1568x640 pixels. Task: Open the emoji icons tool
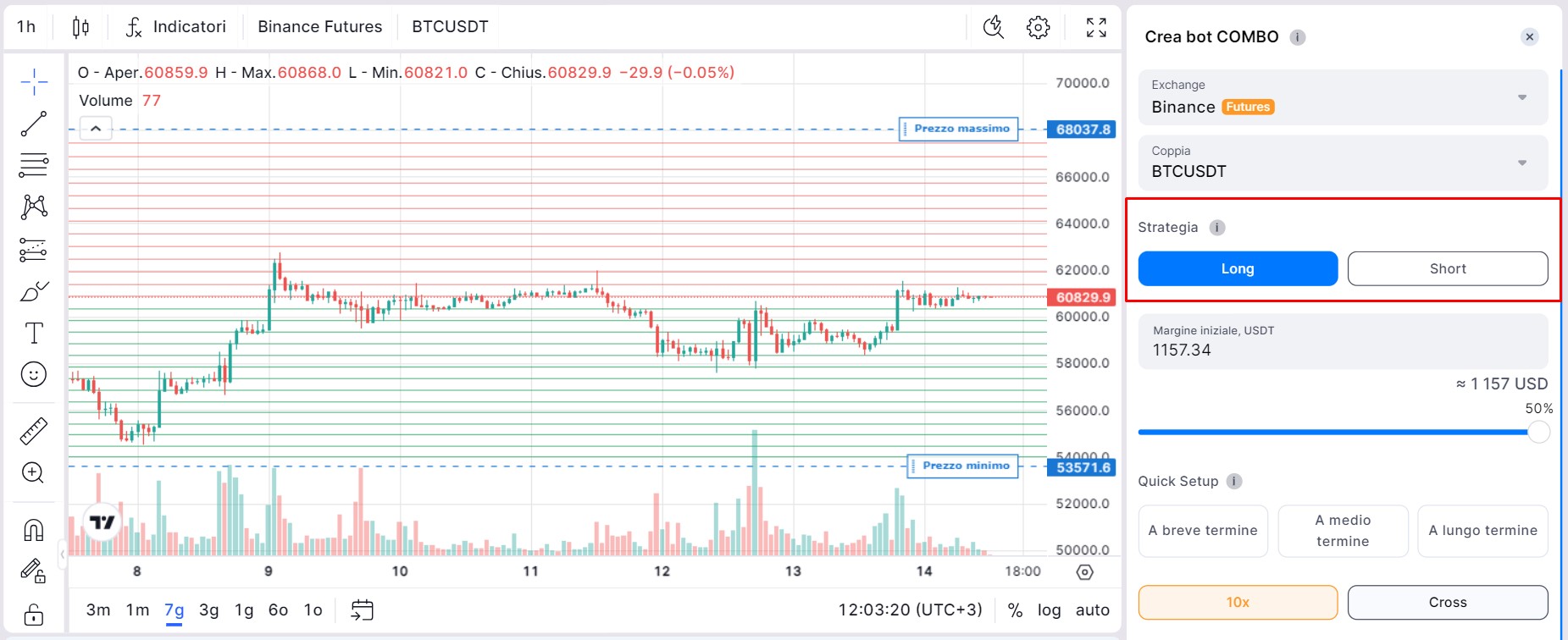coord(34,374)
